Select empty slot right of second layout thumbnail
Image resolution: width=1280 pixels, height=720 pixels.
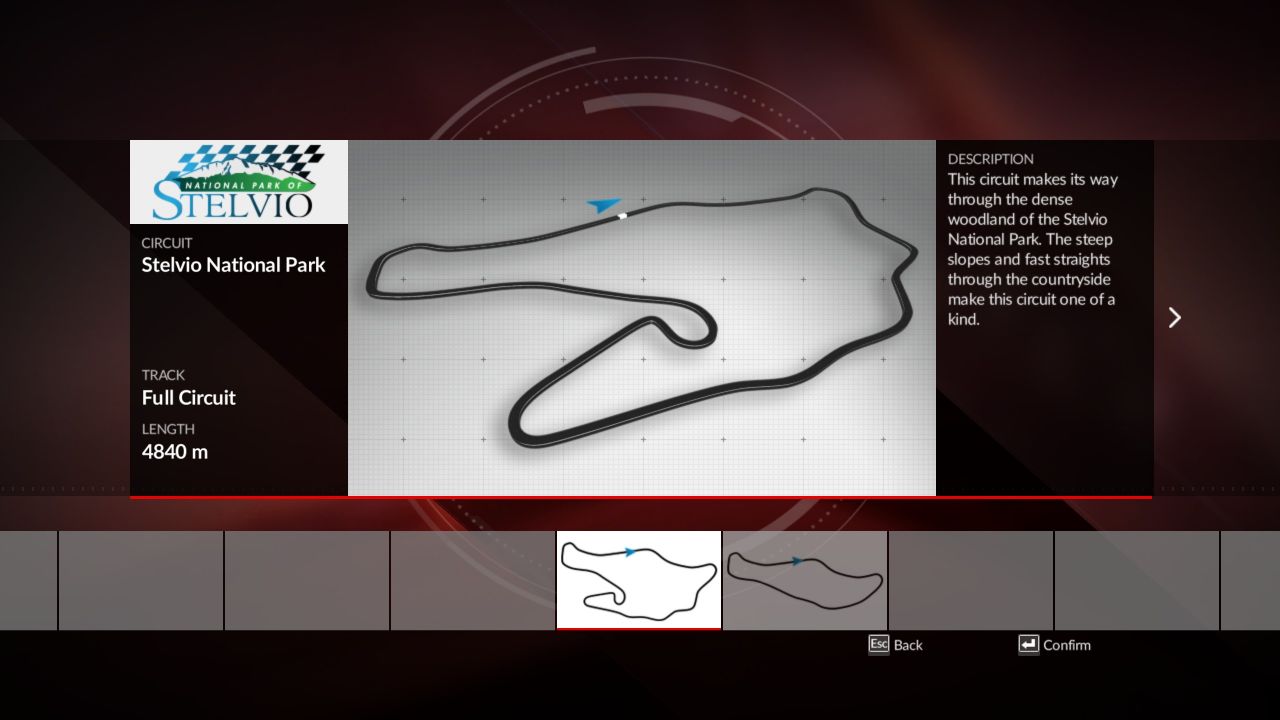tap(970, 580)
